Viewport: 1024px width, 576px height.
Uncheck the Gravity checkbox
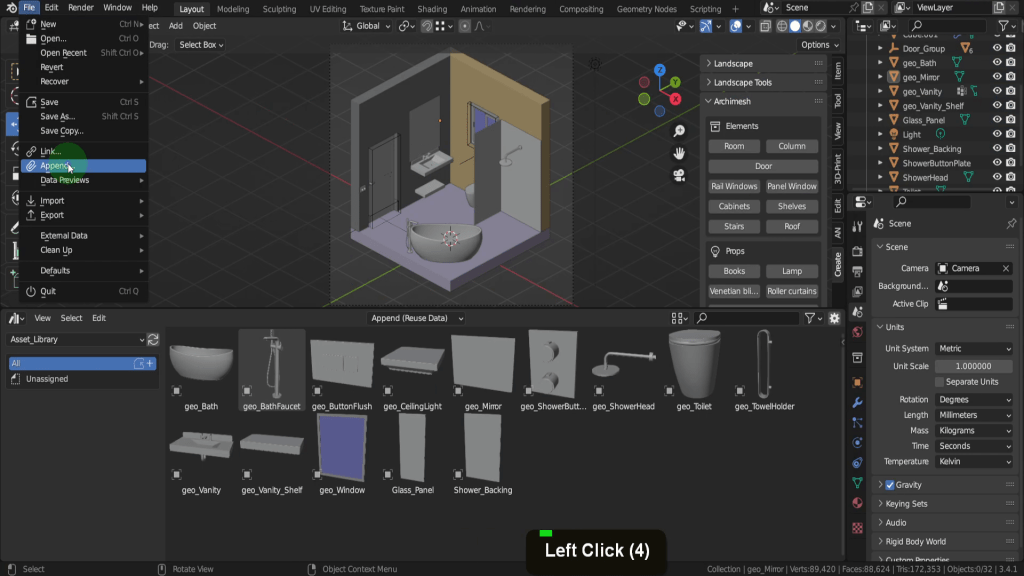pyautogui.click(x=890, y=485)
